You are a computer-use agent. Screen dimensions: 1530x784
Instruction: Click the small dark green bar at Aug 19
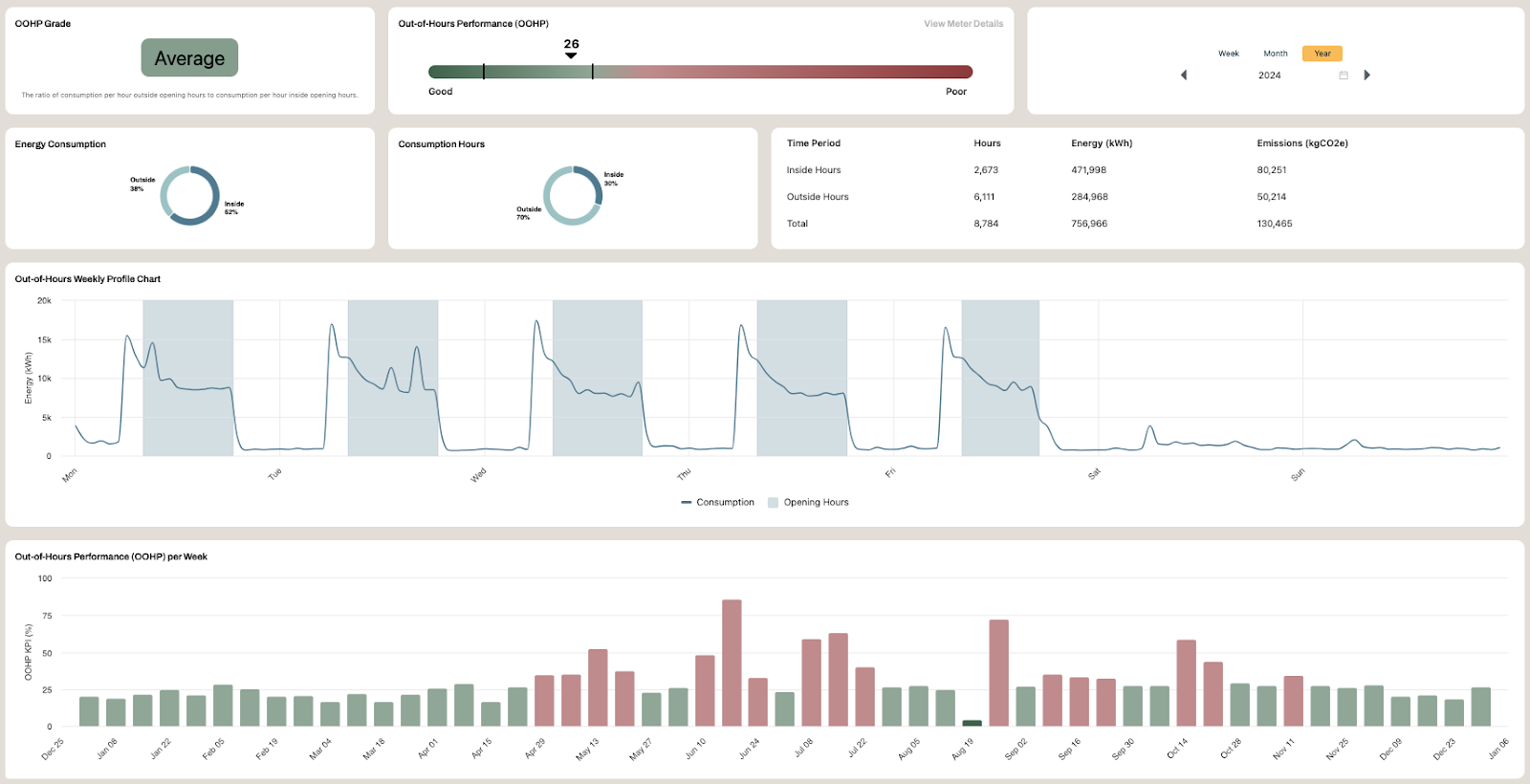(x=972, y=723)
